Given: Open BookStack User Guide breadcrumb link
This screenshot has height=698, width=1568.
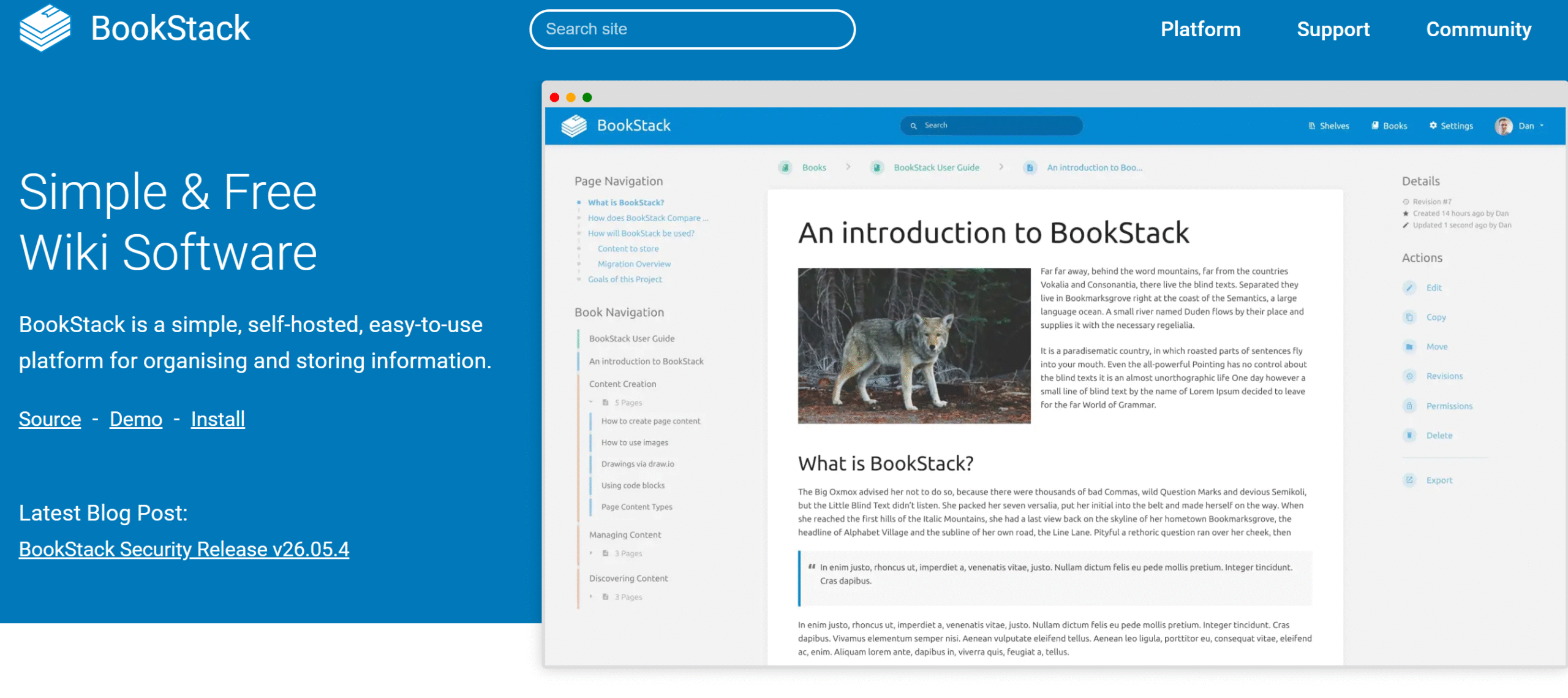Looking at the screenshot, I should click(x=937, y=167).
